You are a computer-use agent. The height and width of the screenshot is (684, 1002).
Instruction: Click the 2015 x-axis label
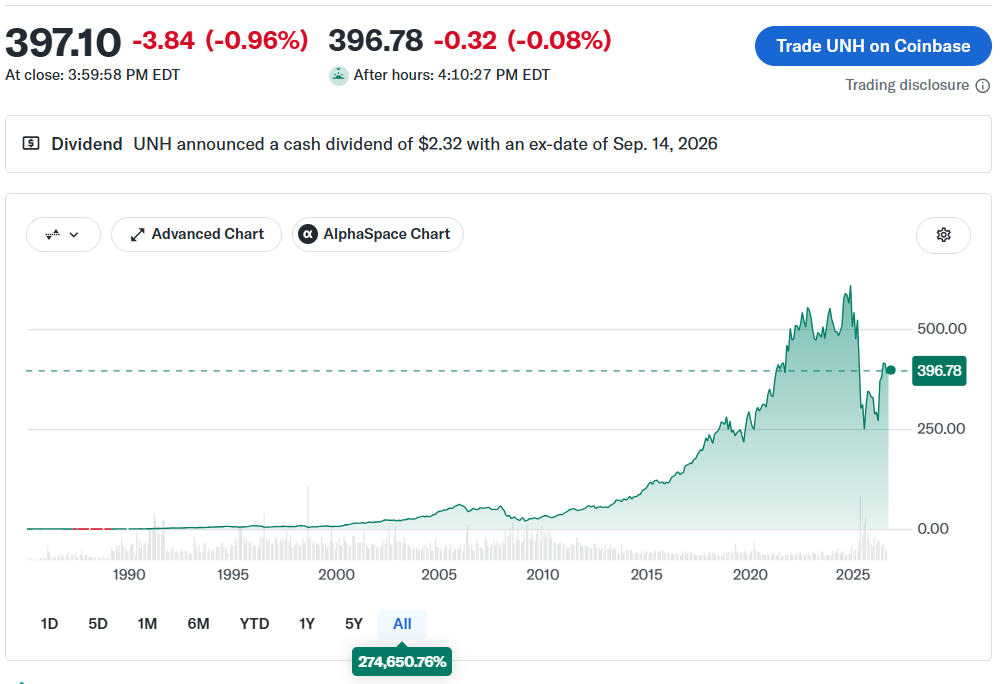tap(646, 575)
